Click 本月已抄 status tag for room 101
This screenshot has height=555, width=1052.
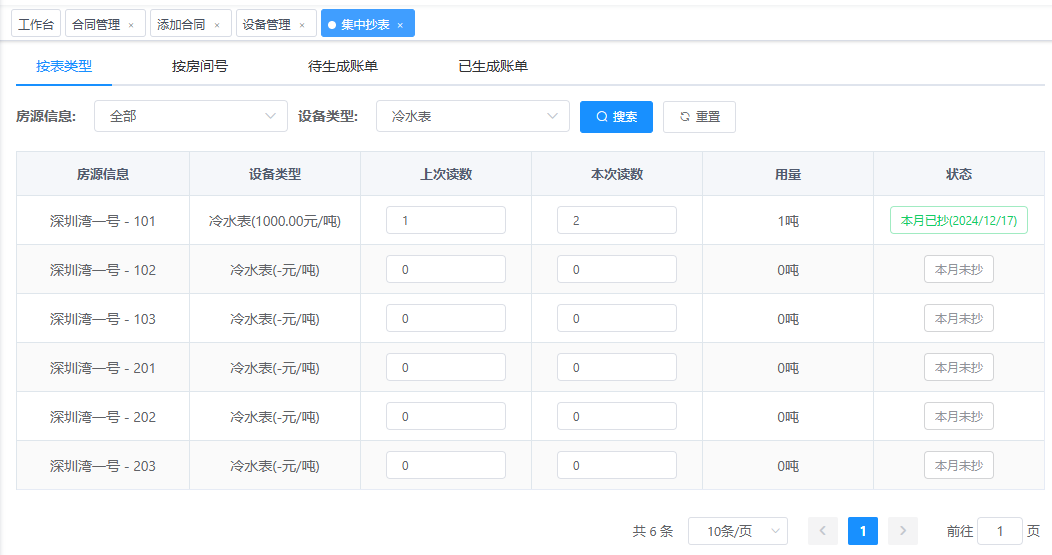[958, 221]
